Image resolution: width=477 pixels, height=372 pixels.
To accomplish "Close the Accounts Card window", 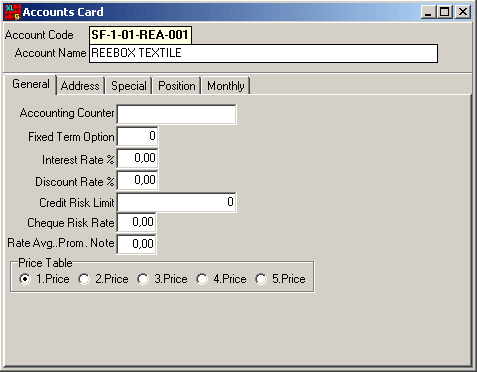I will [463, 12].
